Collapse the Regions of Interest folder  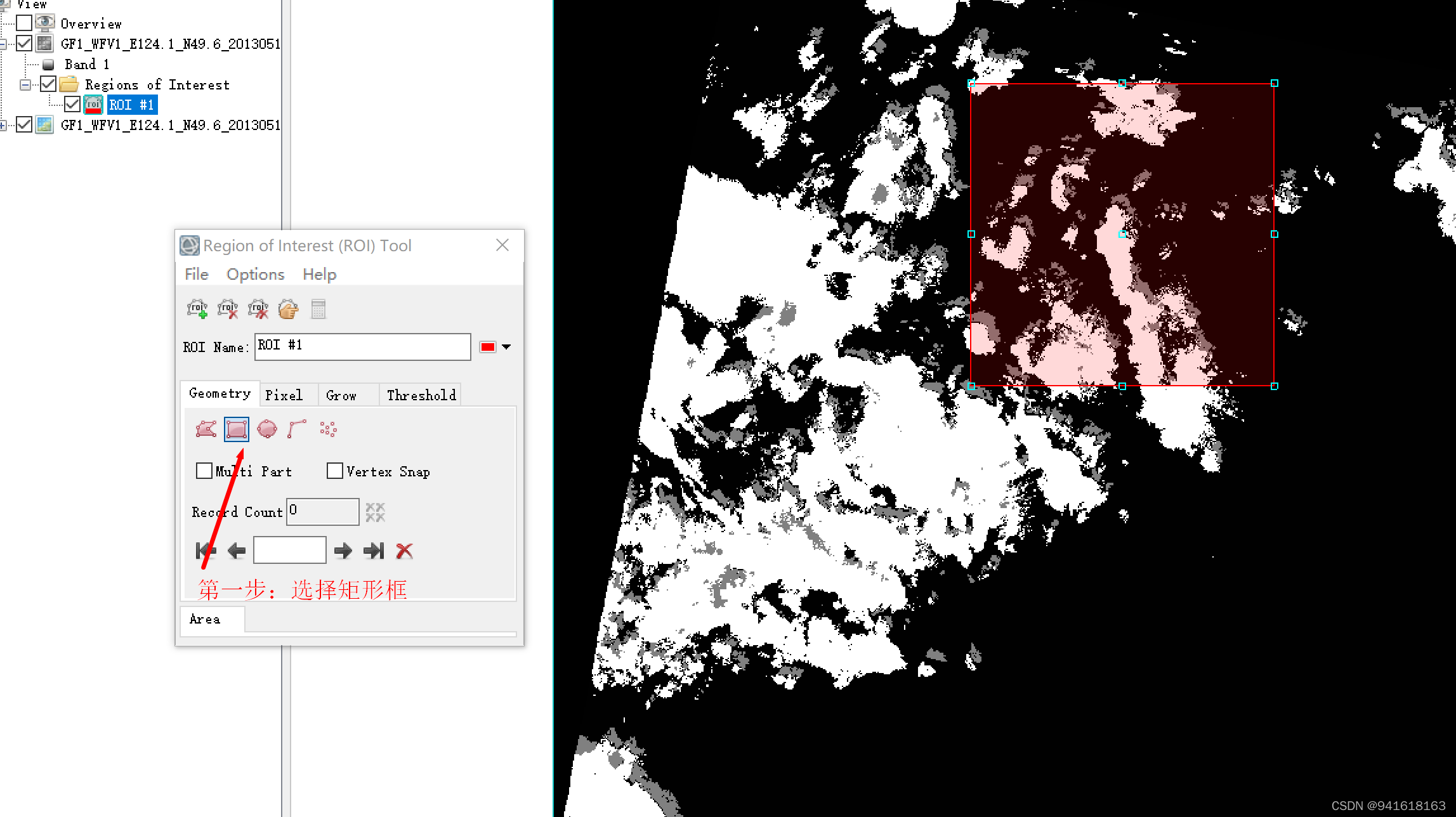25,84
